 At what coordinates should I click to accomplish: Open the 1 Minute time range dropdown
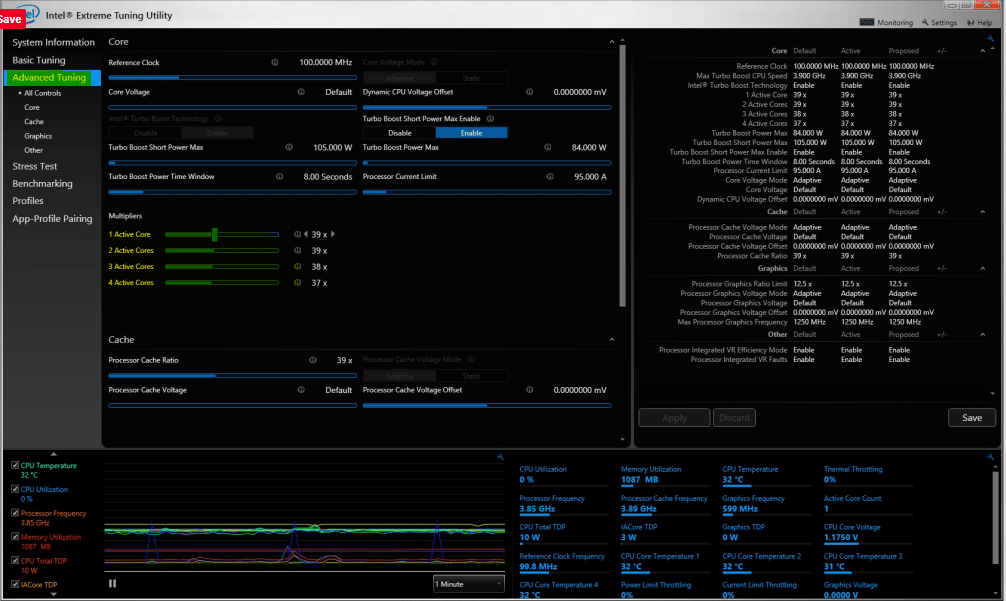[x=469, y=583]
